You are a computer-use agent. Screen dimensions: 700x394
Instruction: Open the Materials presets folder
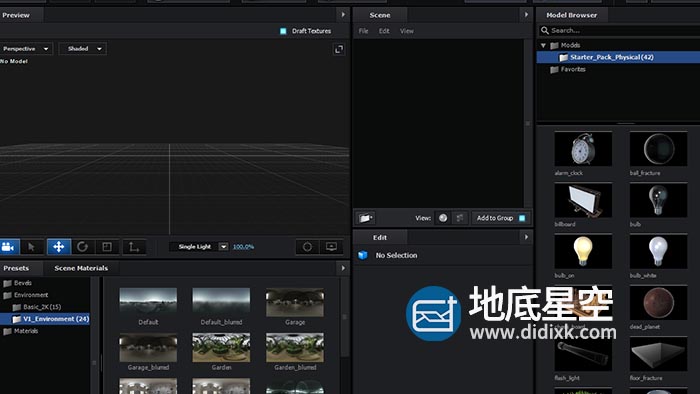21,331
